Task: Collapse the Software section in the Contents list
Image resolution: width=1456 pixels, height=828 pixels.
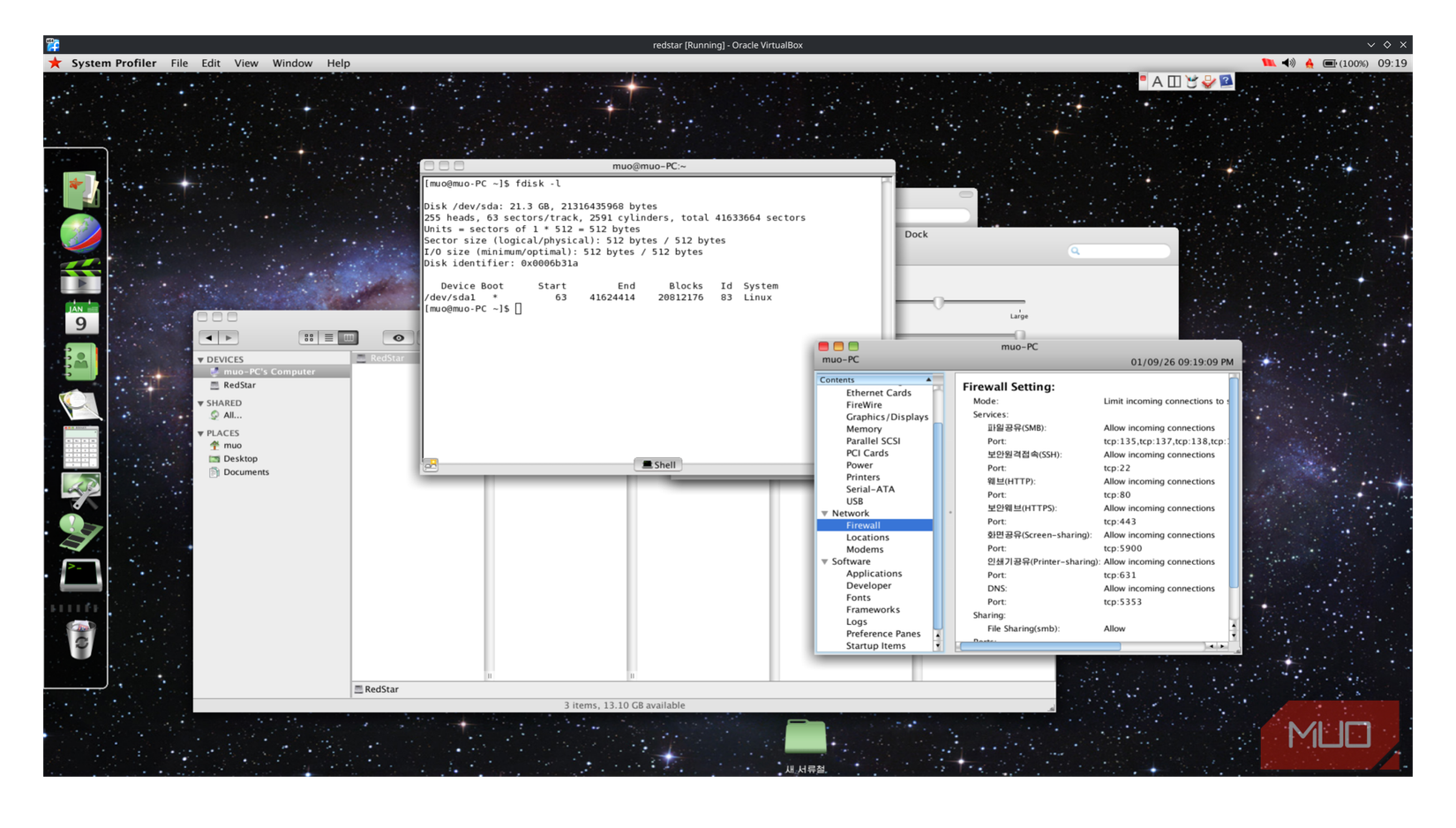Action: point(824,561)
